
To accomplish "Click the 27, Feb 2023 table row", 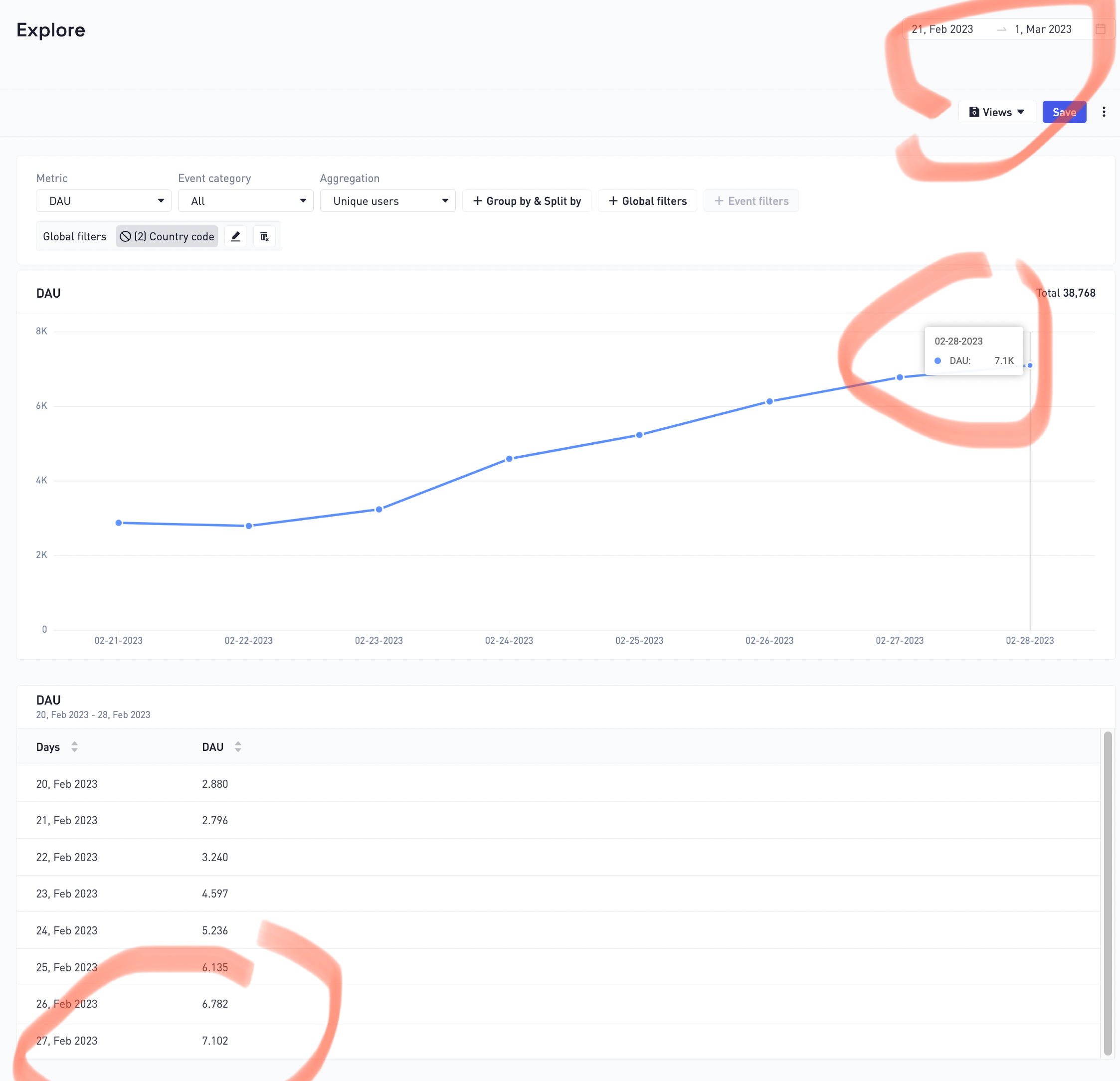I will click(559, 1041).
